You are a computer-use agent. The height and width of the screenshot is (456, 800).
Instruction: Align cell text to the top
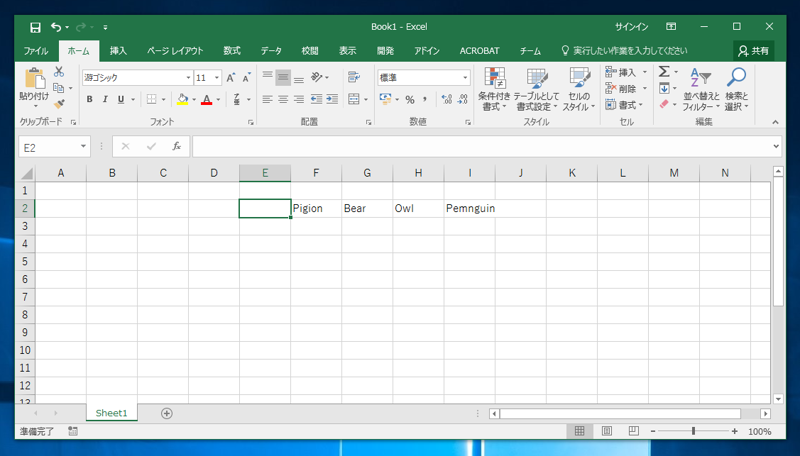point(267,77)
